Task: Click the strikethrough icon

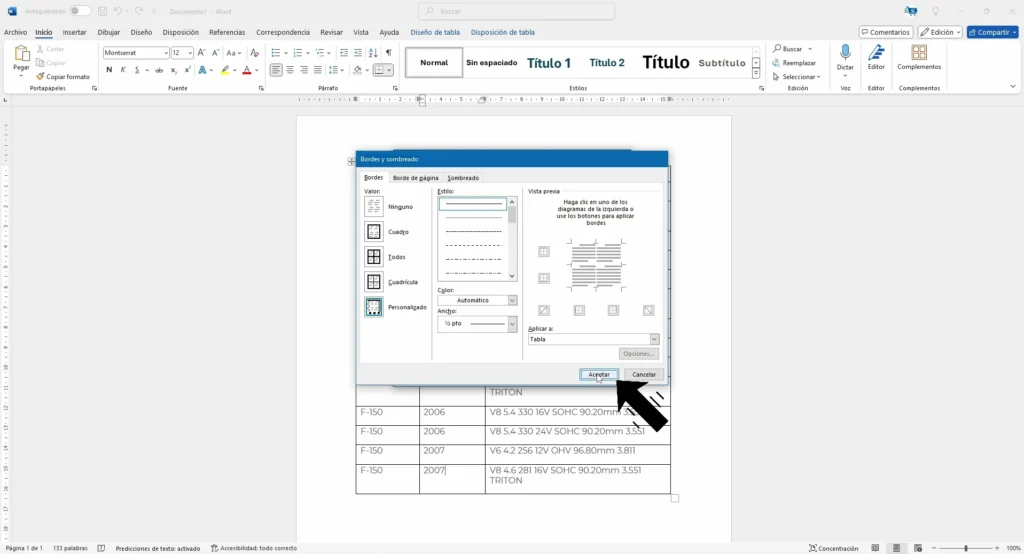Action: point(159,70)
